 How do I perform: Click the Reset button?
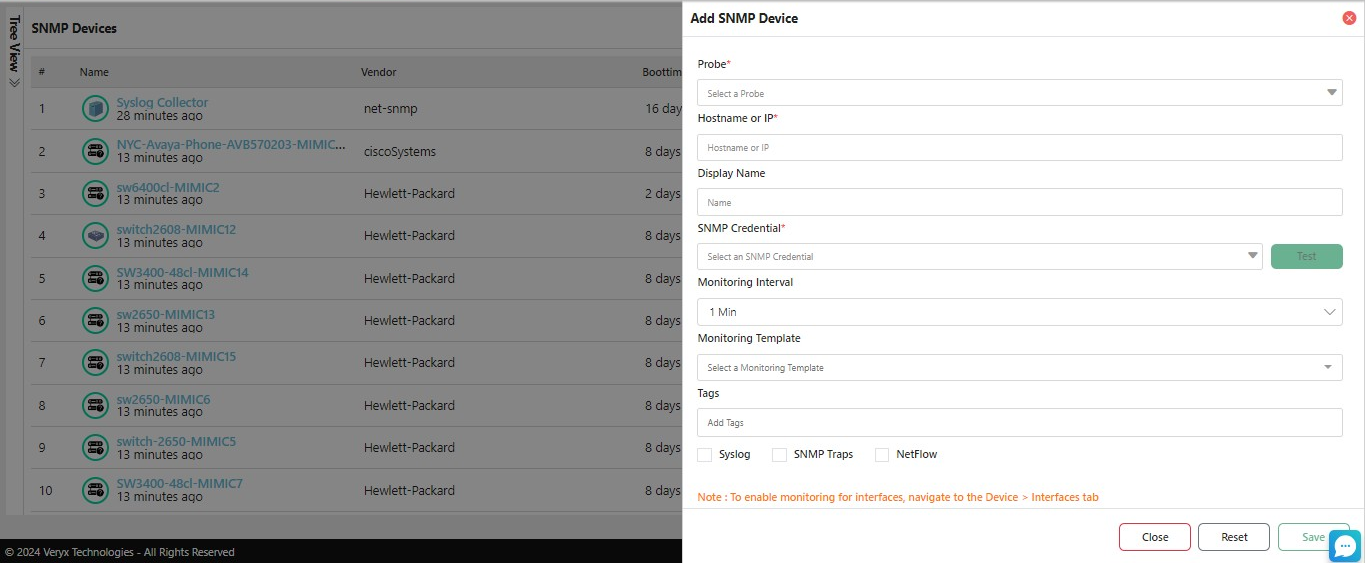click(x=1233, y=537)
